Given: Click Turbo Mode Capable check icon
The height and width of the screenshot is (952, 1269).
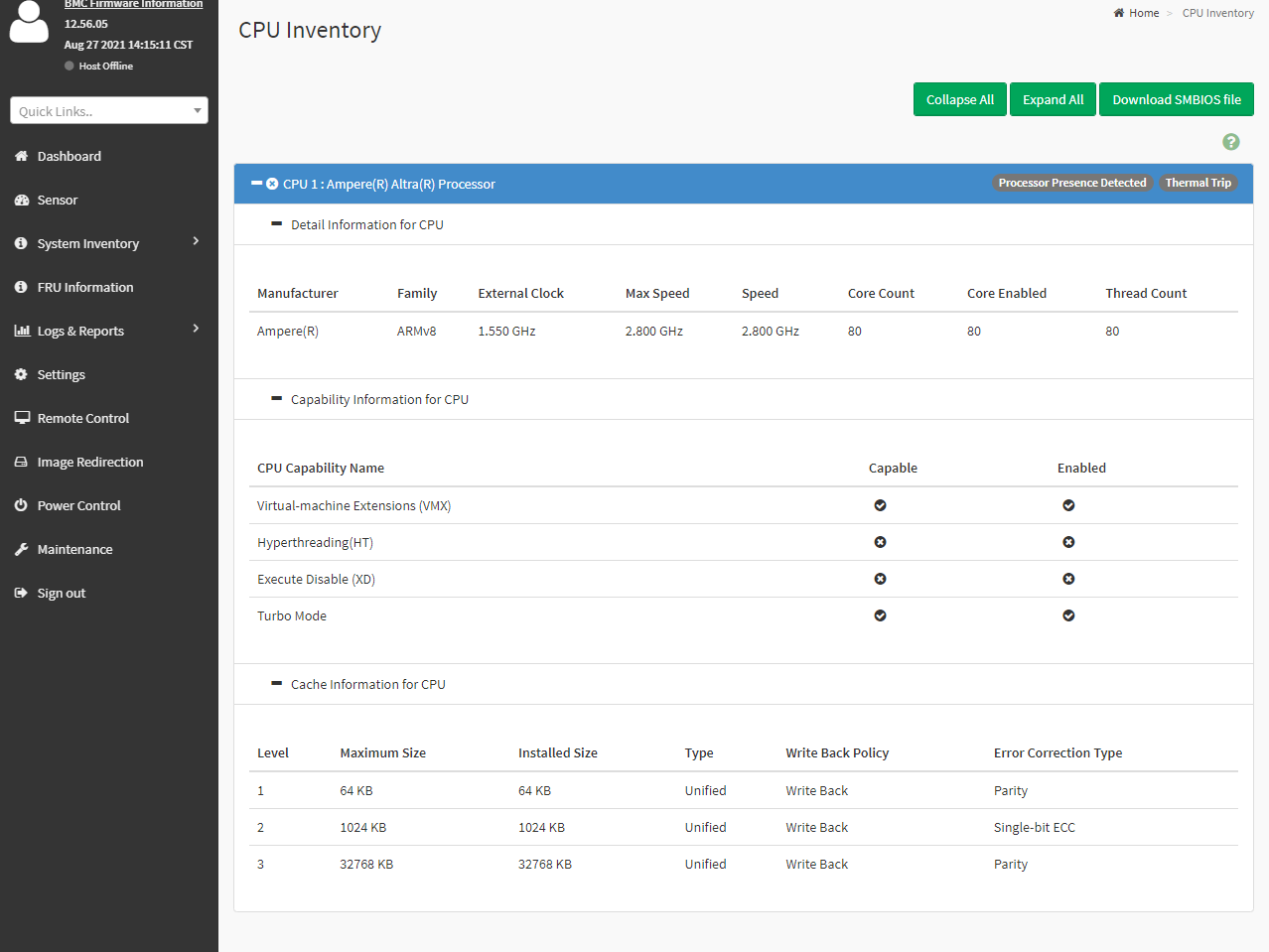Looking at the screenshot, I should coord(880,615).
